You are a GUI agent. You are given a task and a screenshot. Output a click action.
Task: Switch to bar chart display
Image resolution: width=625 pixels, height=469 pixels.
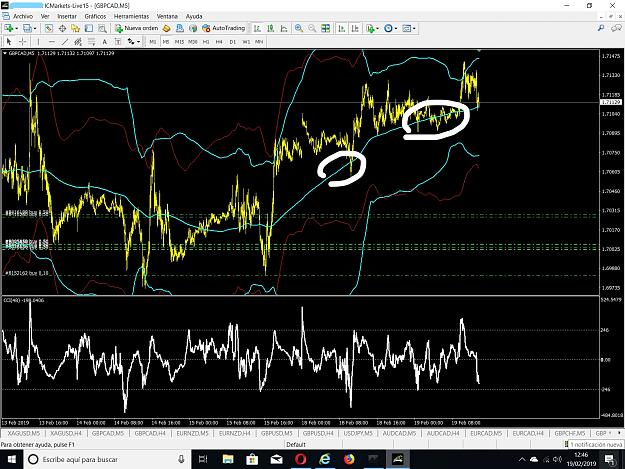pyautogui.click(x=257, y=28)
